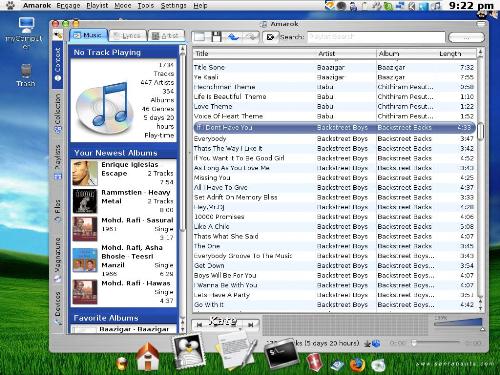Open the Magnatune sidebar panel
Viewport: 500px width, 375px height.
58,259
